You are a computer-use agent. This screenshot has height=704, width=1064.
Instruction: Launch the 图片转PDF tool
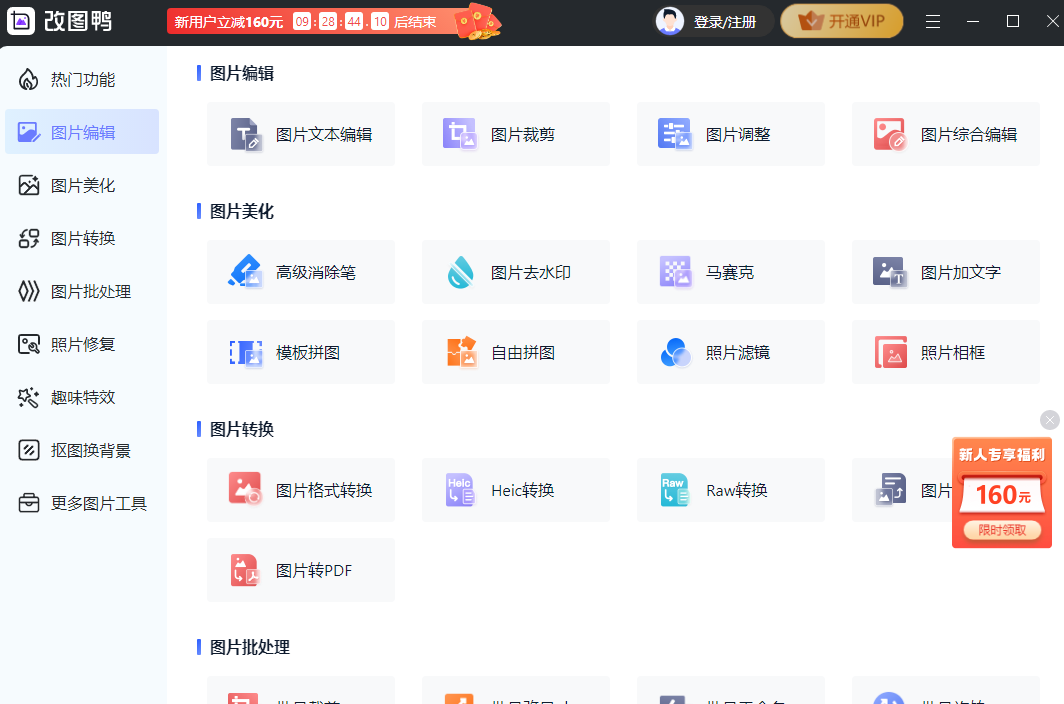point(300,570)
